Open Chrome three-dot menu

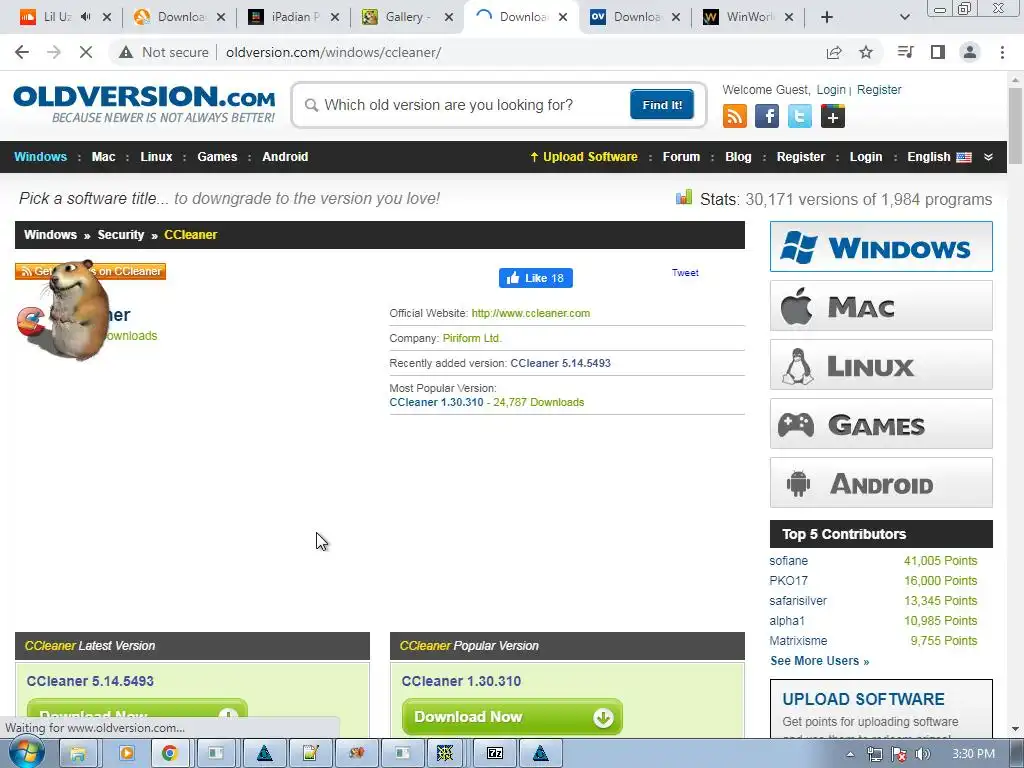1002,52
